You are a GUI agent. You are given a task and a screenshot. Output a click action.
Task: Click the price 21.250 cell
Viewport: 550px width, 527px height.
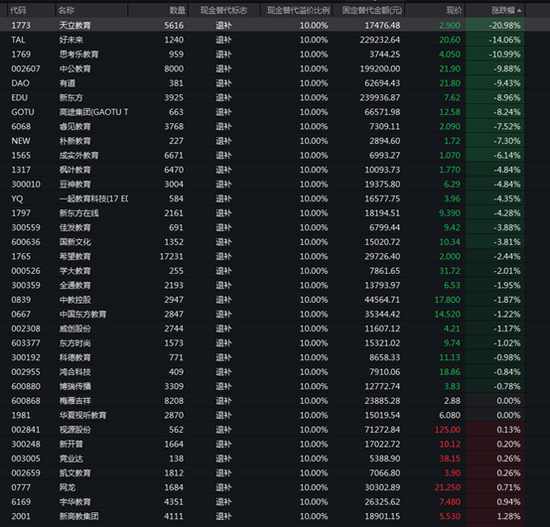pyautogui.click(x=448, y=487)
